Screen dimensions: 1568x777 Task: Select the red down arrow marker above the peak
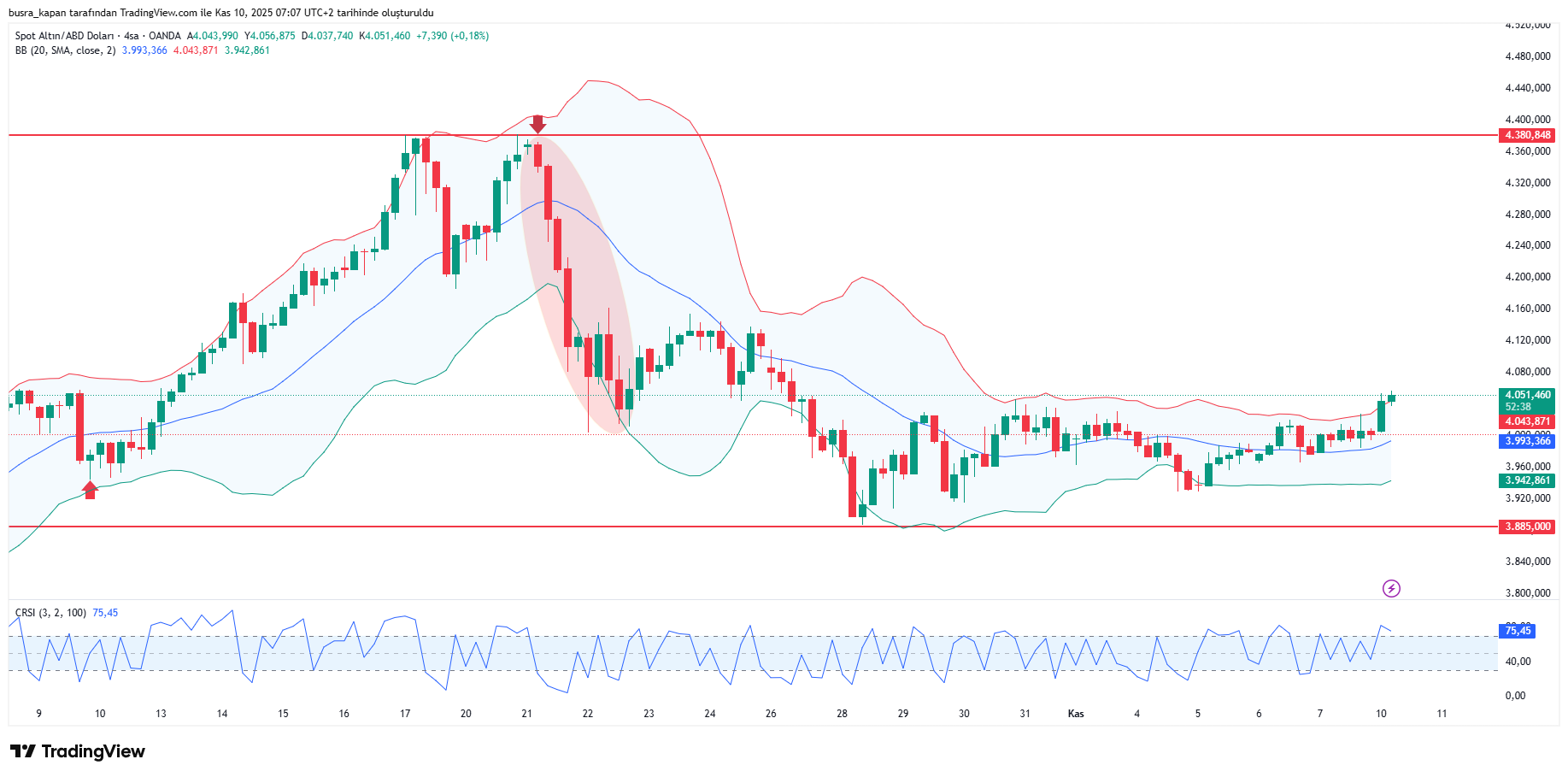[x=537, y=124]
